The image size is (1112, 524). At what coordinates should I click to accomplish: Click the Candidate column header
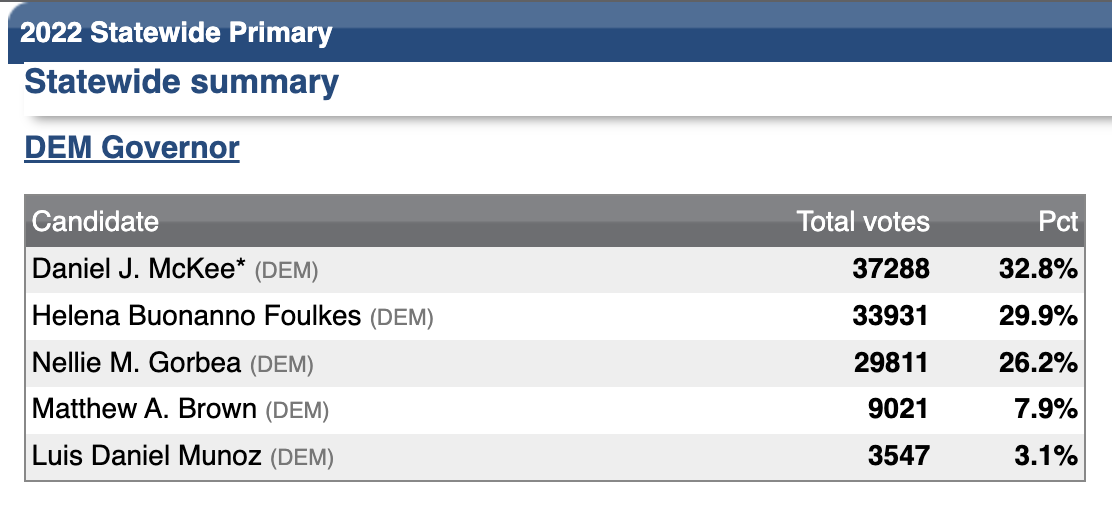pyautogui.click(x=95, y=221)
